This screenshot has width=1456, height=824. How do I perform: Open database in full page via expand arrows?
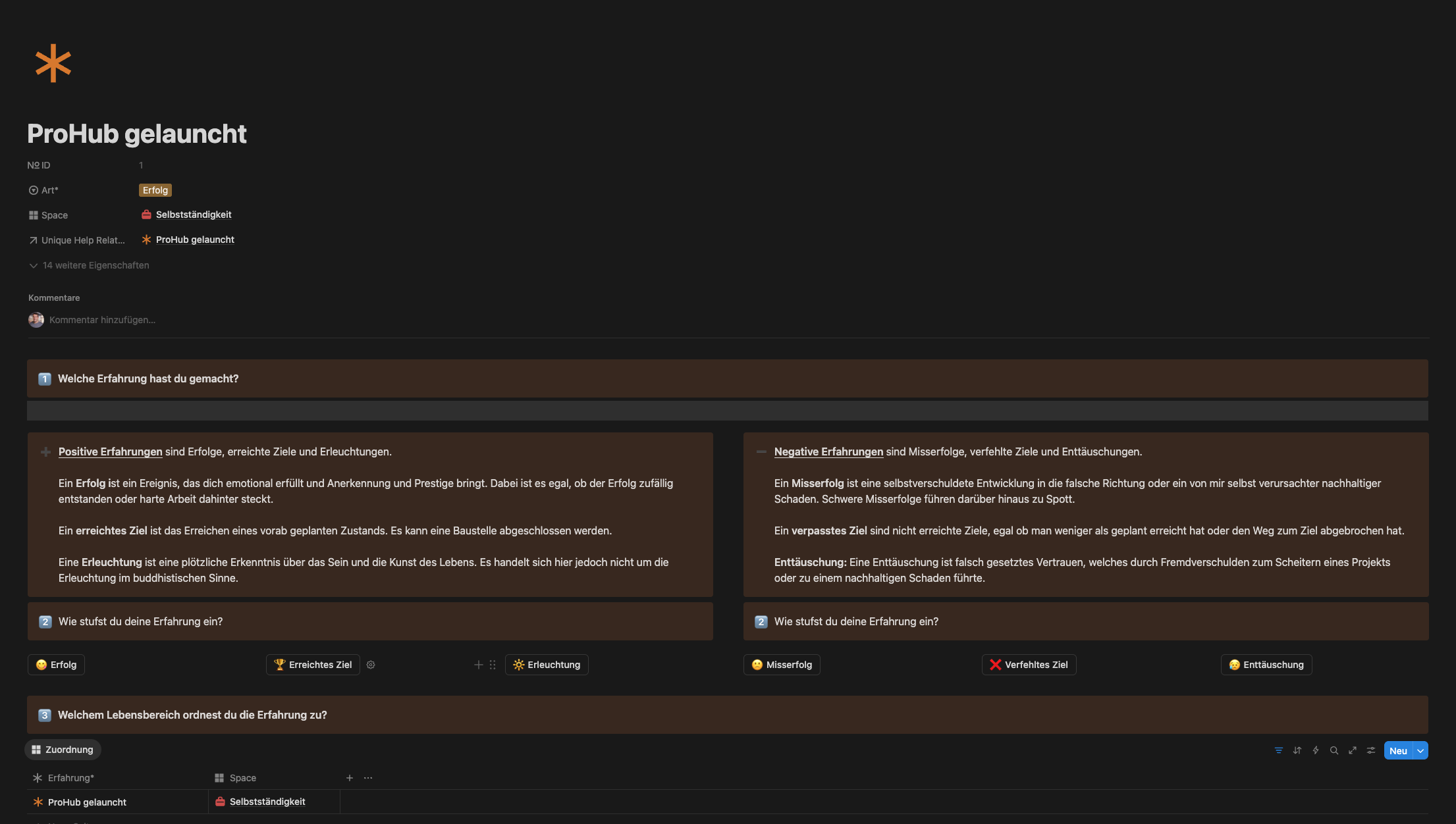coord(1352,750)
